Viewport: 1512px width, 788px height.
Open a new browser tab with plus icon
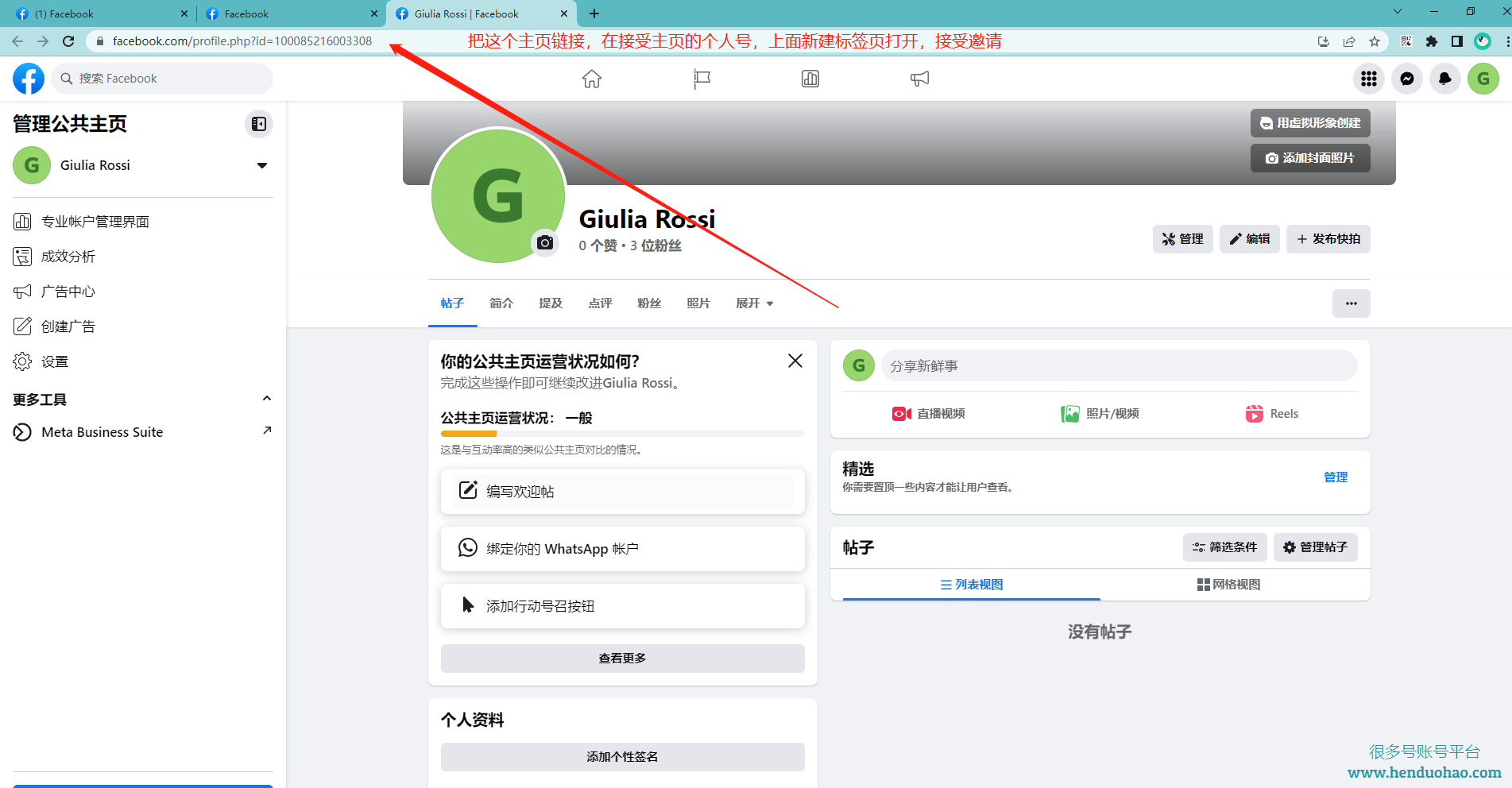[x=594, y=14]
